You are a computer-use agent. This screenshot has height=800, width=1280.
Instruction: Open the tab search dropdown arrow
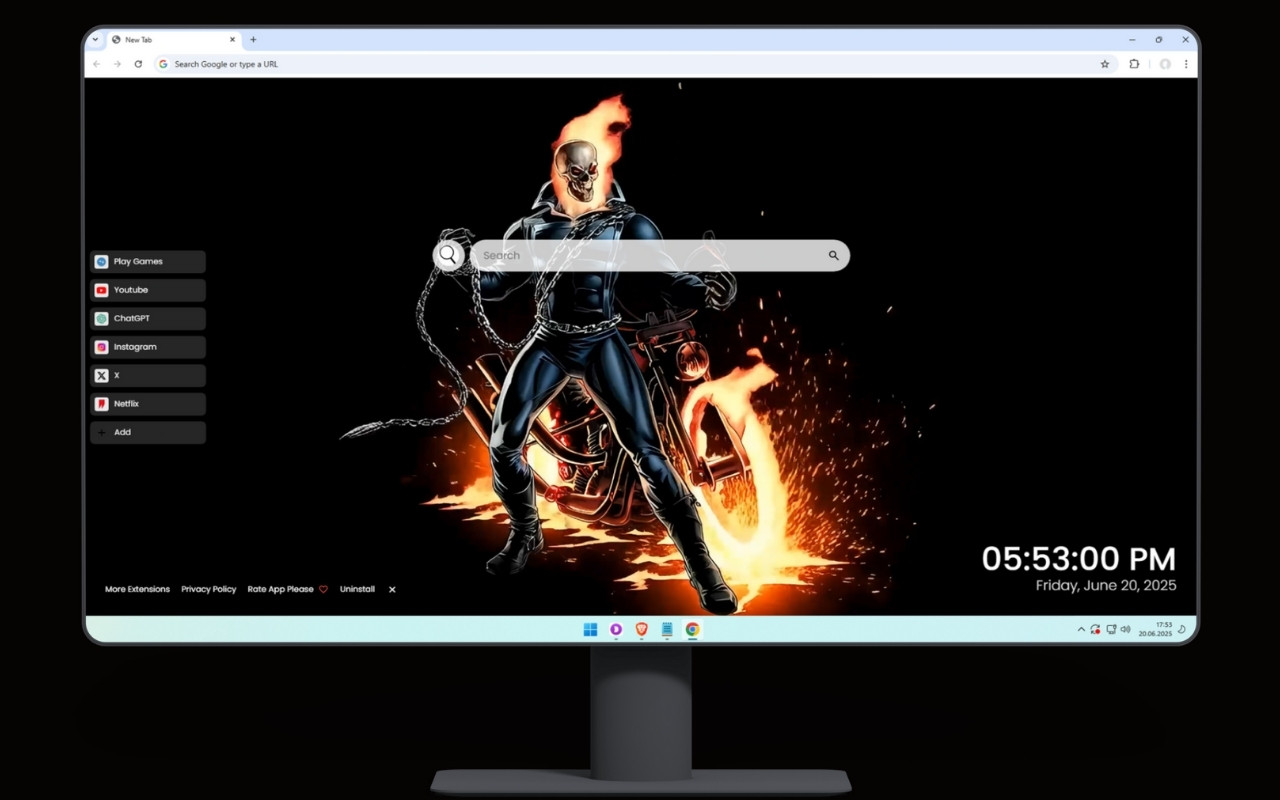point(95,40)
